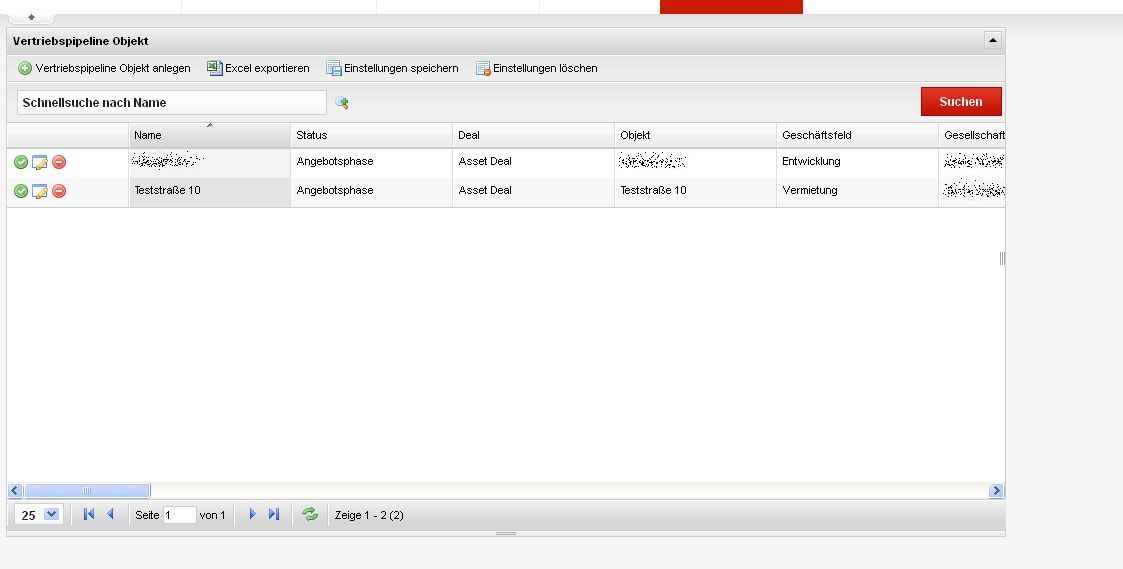Open advanced search magnifier icon
Screen dimensions: 1123x569
point(342,102)
